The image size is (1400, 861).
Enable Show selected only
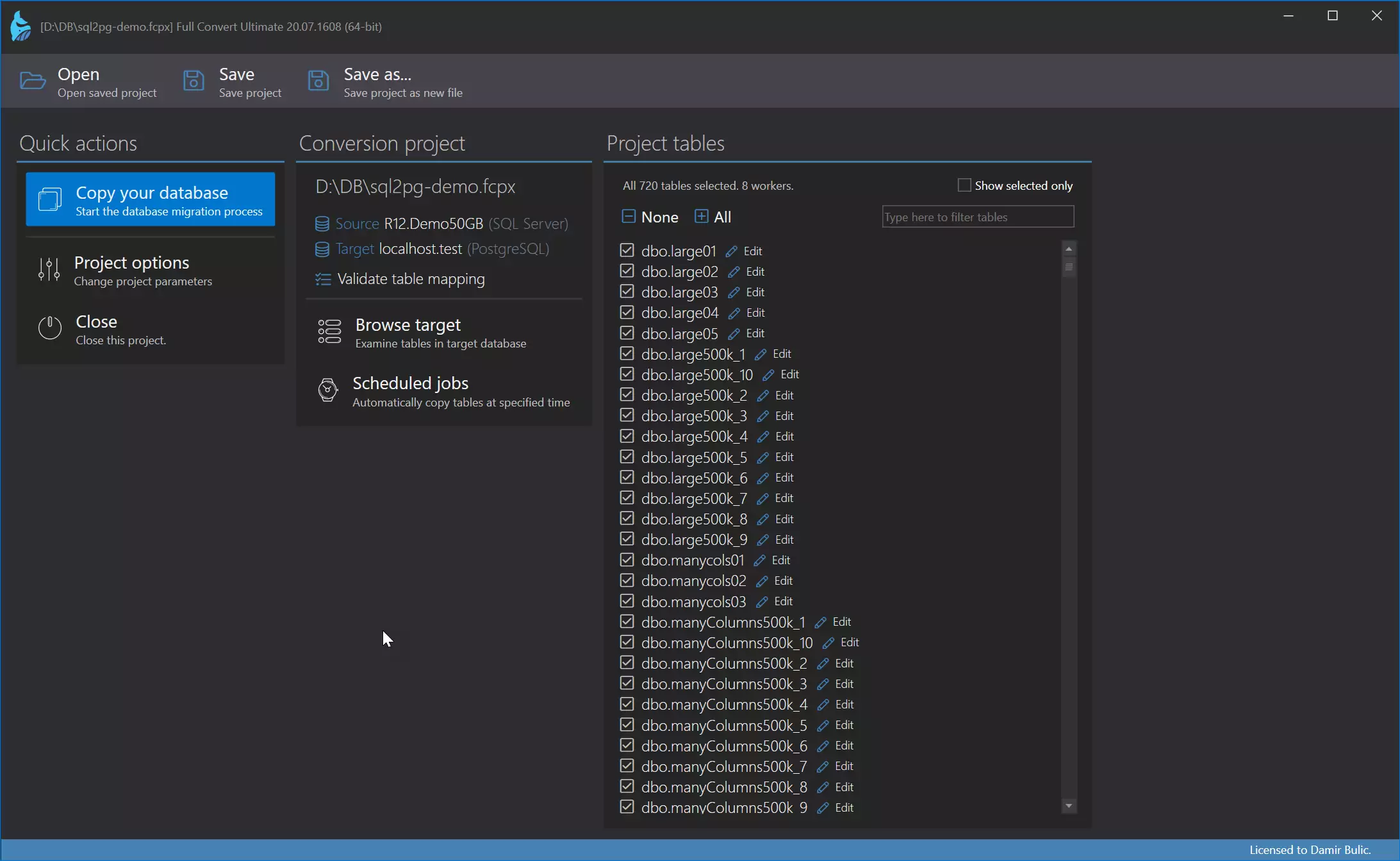(x=964, y=185)
